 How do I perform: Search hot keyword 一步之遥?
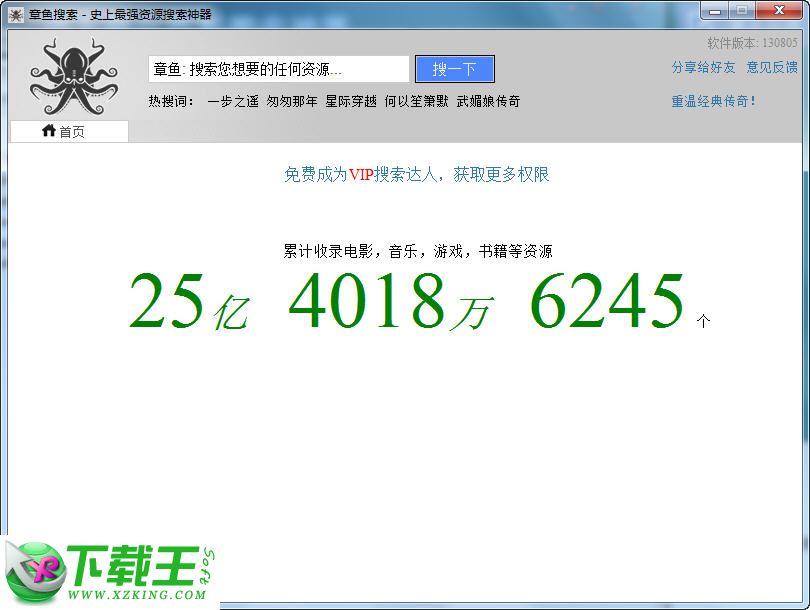point(232,101)
